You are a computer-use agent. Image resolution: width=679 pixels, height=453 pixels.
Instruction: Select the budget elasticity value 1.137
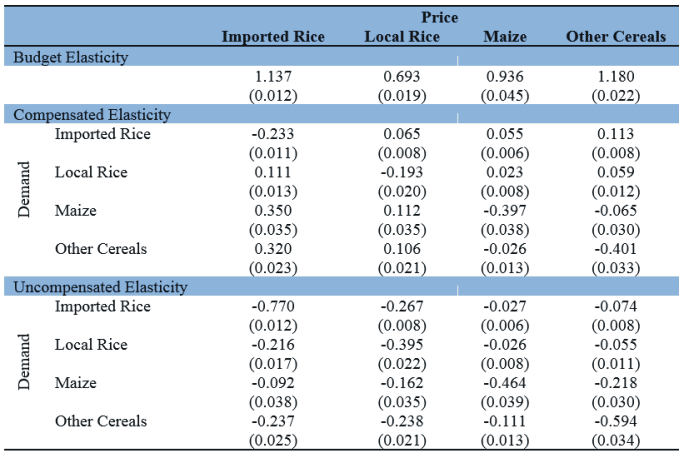(x=273, y=77)
